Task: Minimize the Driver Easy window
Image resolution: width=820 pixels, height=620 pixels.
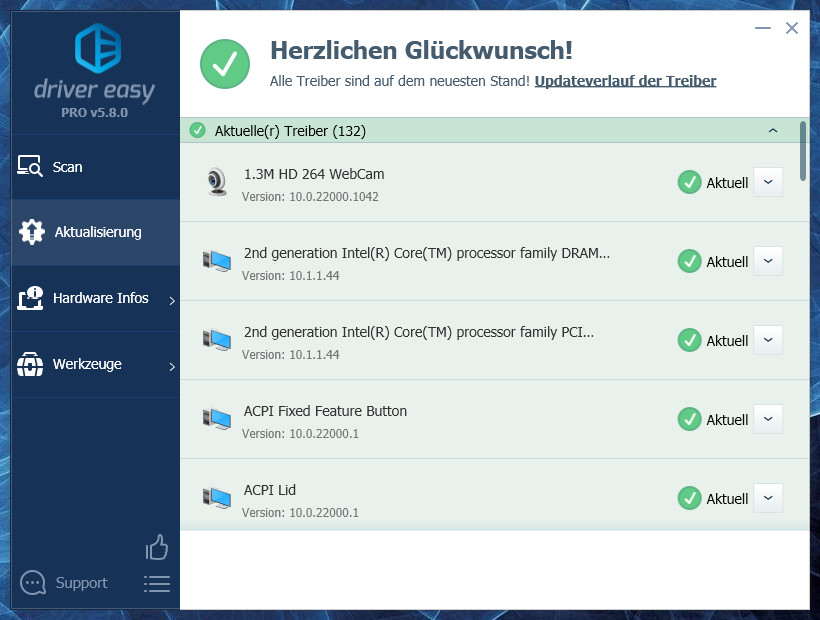Action: click(x=763, y=28)
